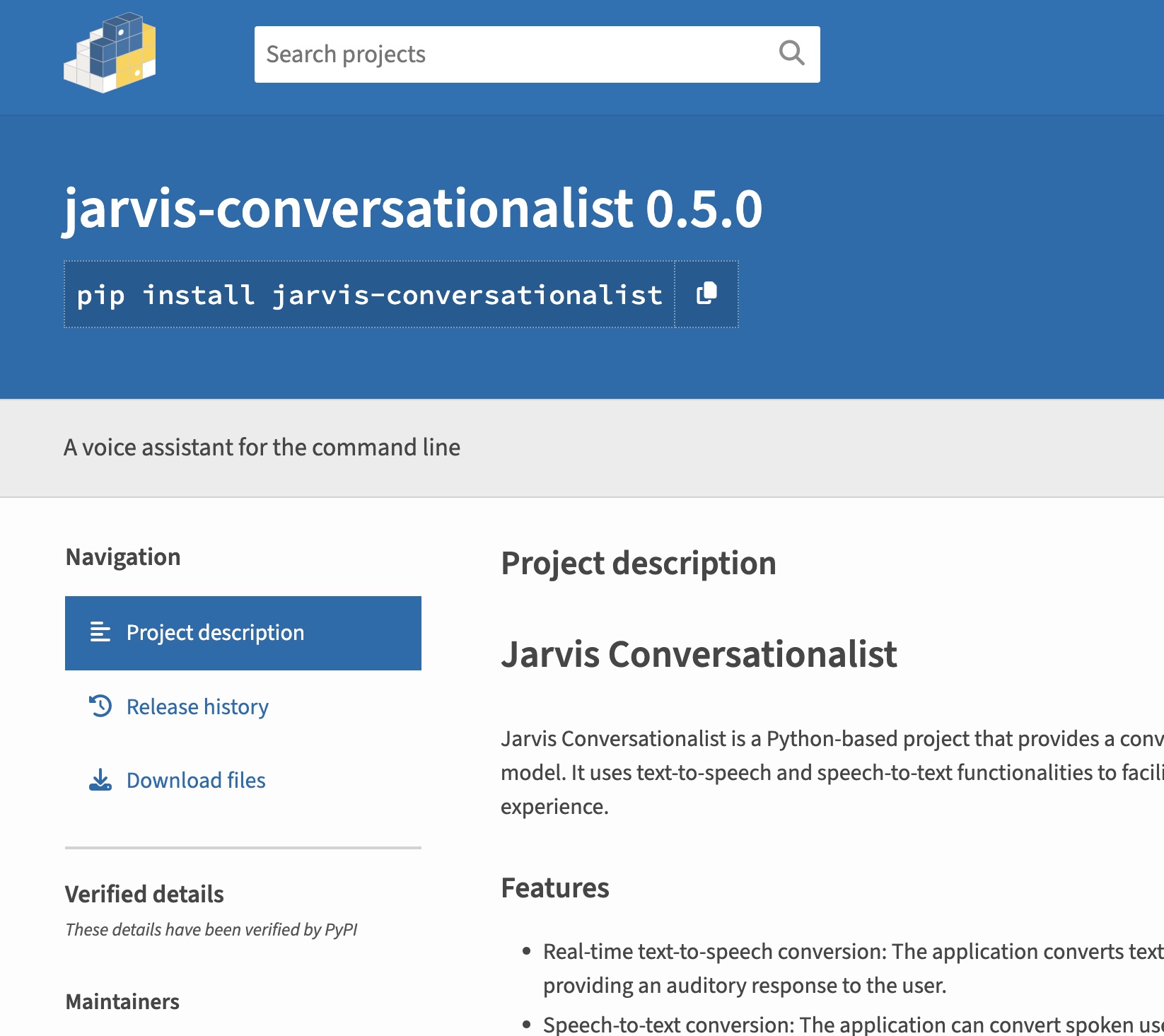
Task: Click the Release history clock icon
Action: (100, 706)
